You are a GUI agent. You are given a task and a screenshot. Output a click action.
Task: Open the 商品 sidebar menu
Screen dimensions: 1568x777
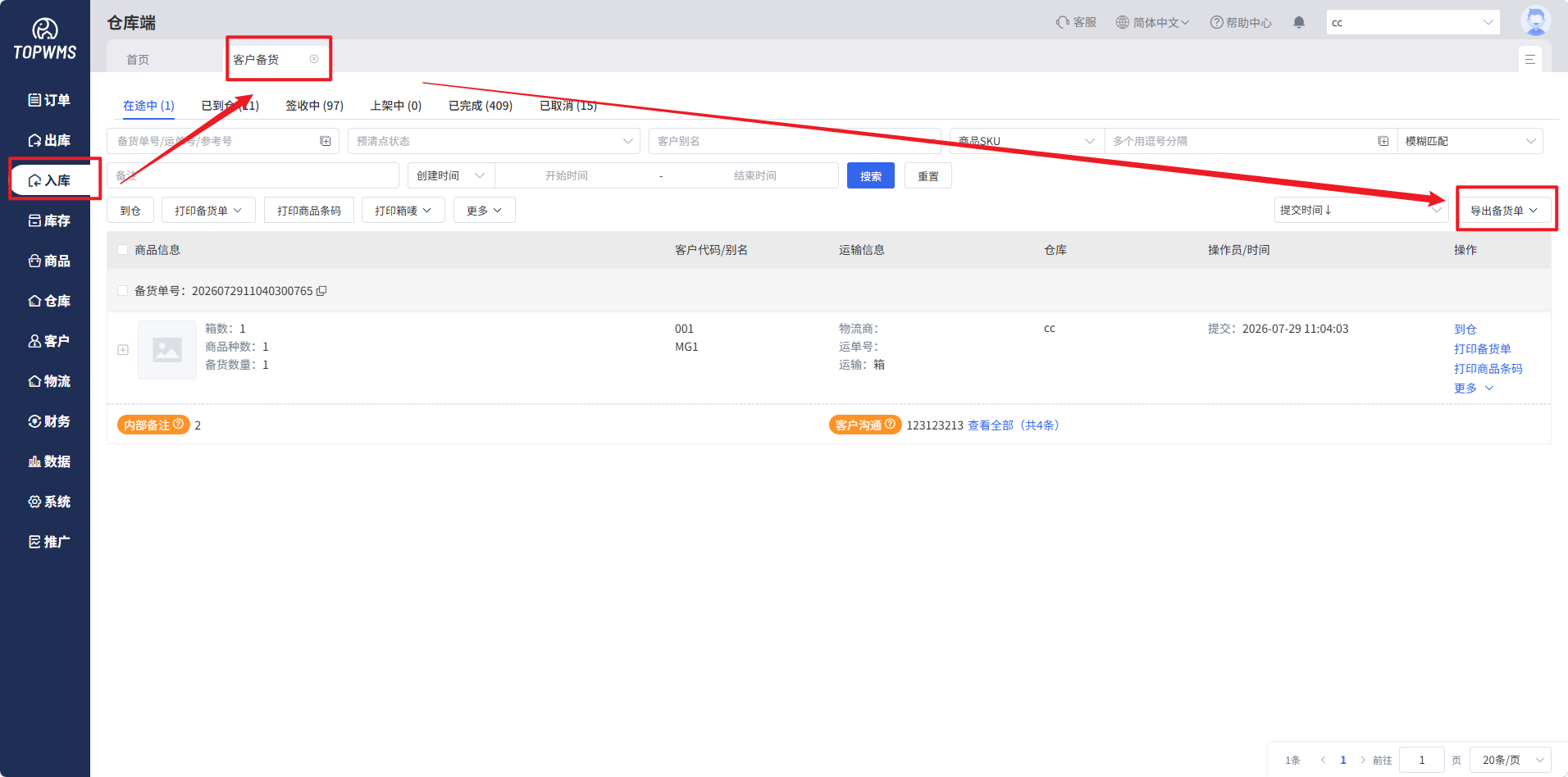49,261
